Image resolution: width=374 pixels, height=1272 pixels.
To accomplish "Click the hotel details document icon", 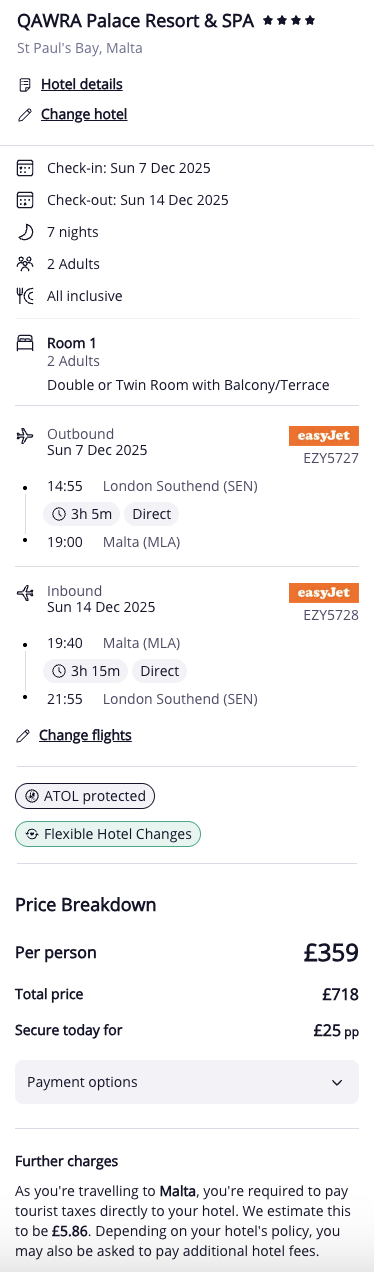I will click(25, 85).
